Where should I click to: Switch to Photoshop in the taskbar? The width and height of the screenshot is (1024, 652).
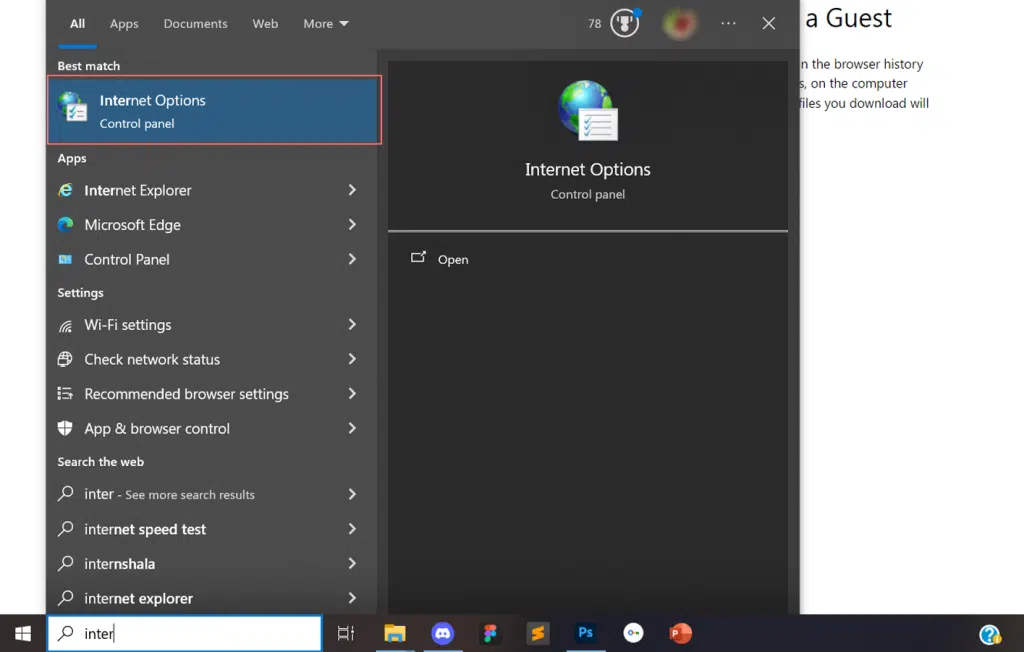pyautogui.click(x=586, y=633)
